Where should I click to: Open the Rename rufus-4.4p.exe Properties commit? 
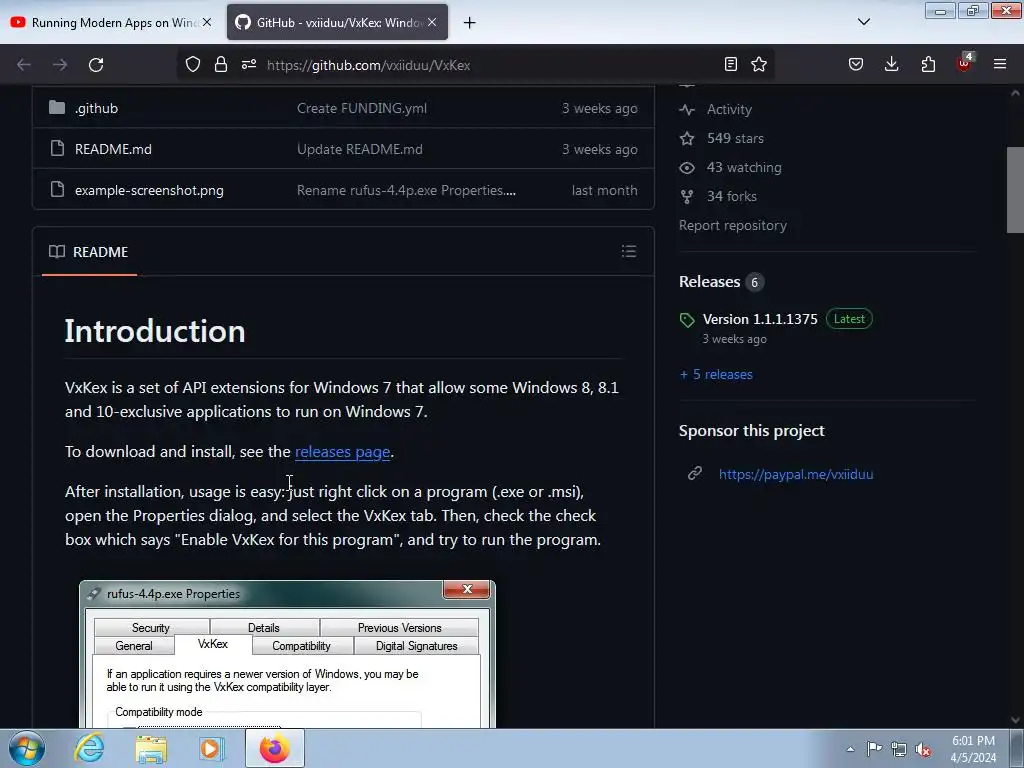tap(406, 190)
